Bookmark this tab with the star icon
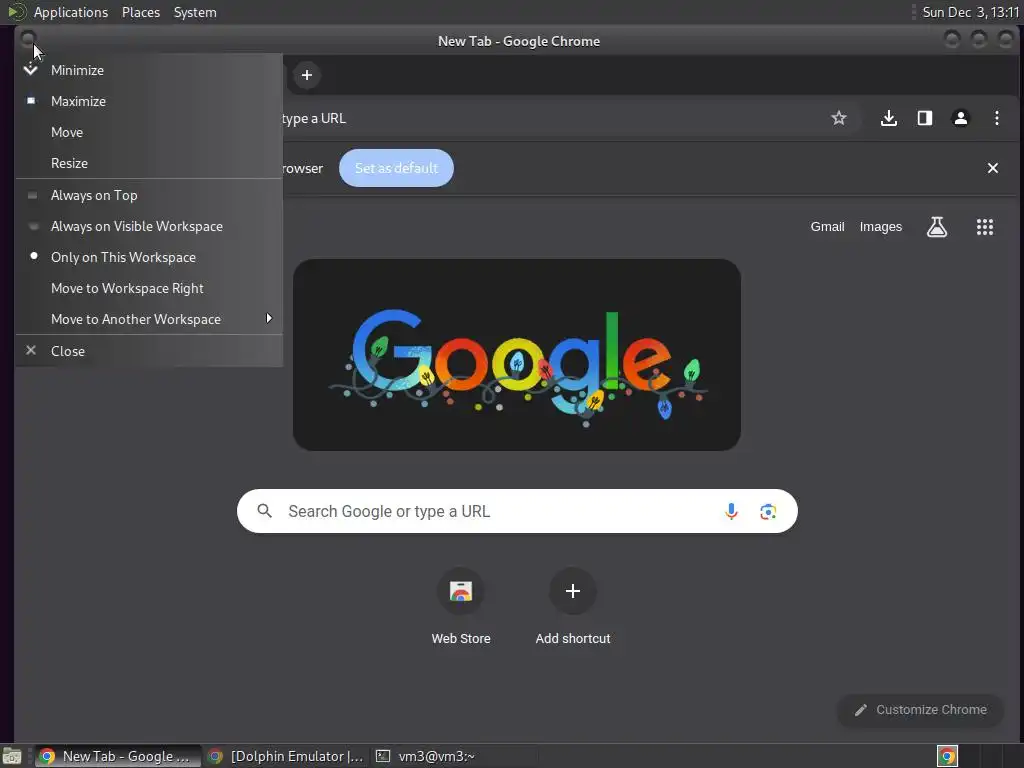 click(x=839, y=118)
